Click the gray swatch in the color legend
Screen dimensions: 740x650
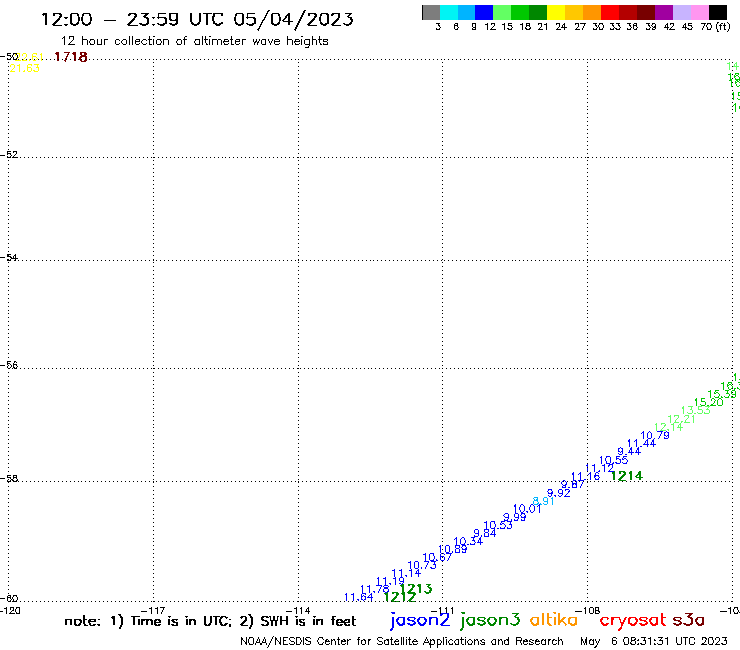[431, 12]
